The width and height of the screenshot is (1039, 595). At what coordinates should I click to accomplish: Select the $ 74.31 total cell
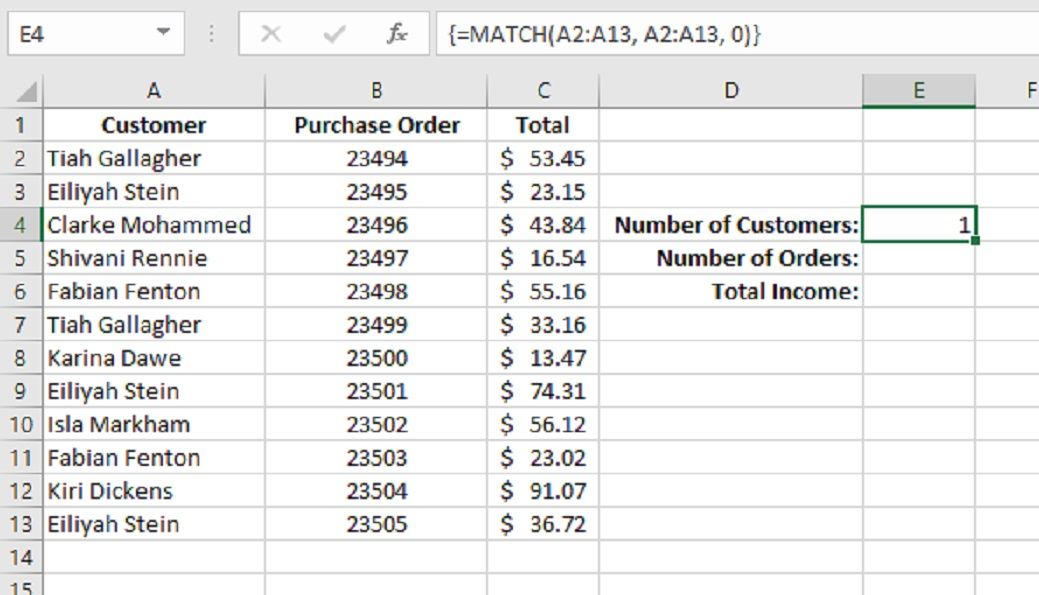click(x=543, y=391)
